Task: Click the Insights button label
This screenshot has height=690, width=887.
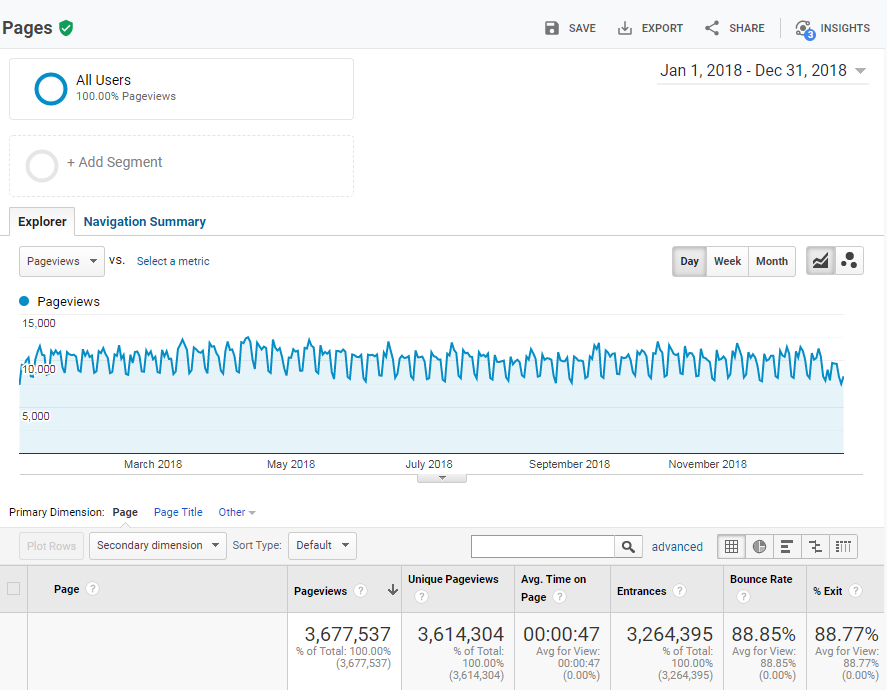Action: pos(845,28)
